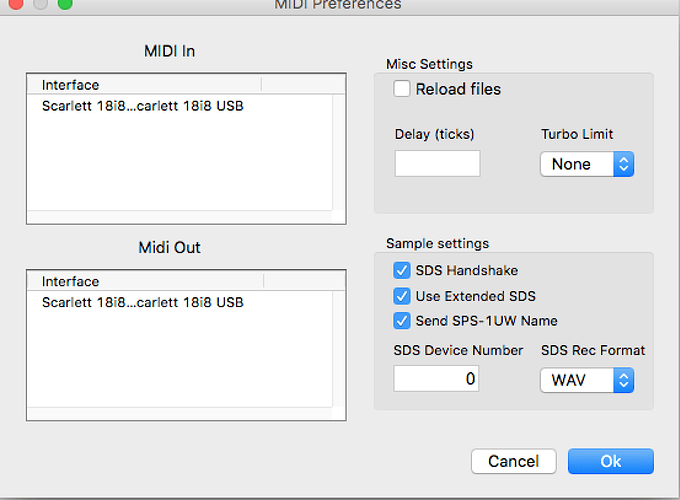
Task: Click the MIDI Preferences title bar text
Action: point(338,5)
